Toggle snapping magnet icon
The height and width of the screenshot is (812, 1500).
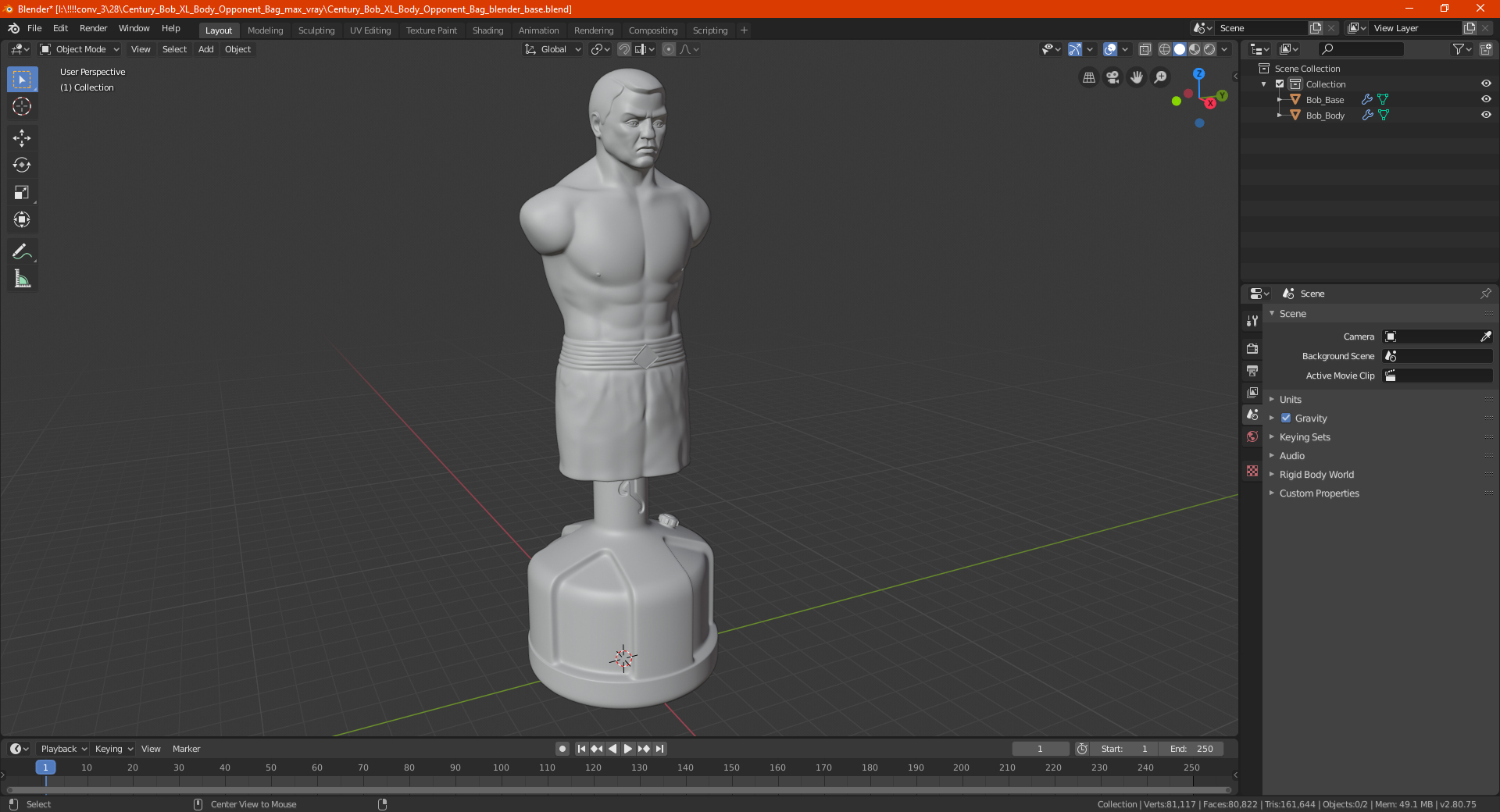coord(624,49)
